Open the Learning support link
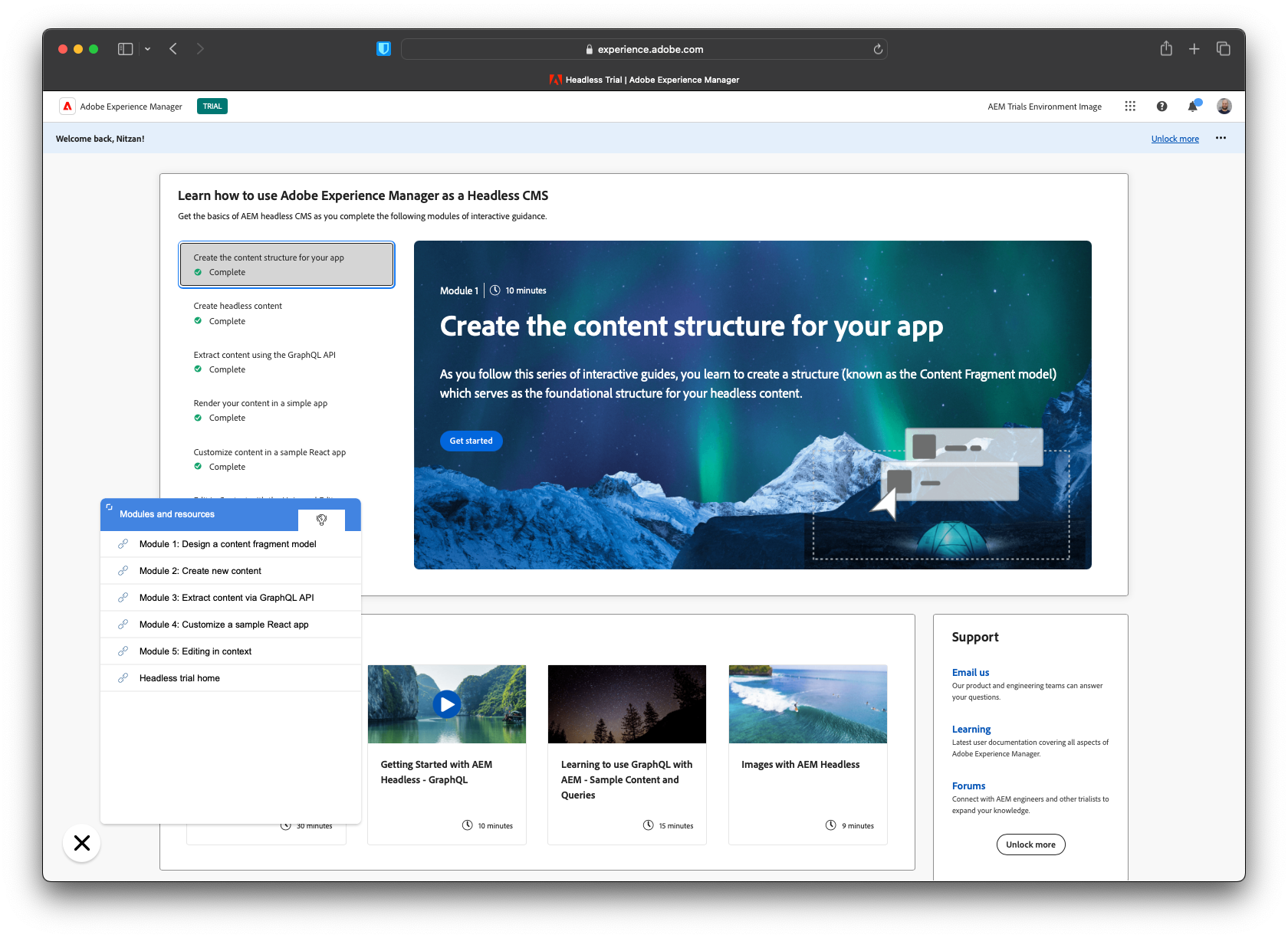Viewport: 1288px width, 938px height. pos(971,729)
